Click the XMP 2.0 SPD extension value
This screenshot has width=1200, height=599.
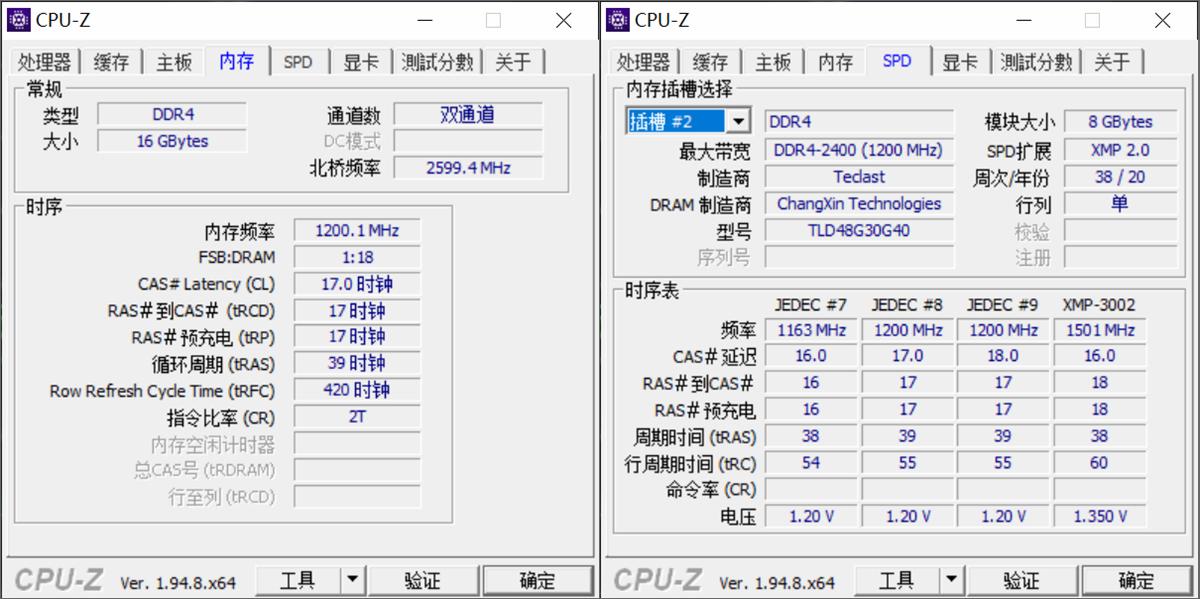(x=1121, y=150)
